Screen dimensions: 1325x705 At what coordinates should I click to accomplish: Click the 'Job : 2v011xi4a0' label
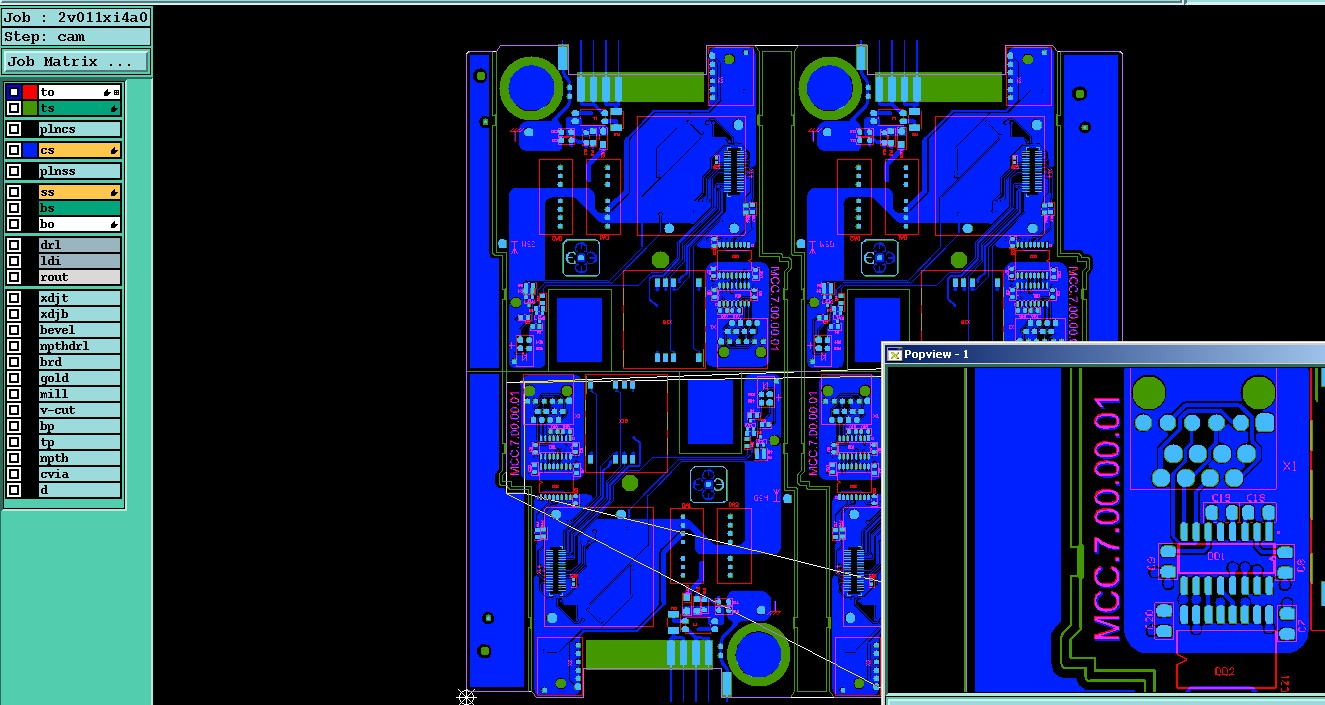coord(76,17)
